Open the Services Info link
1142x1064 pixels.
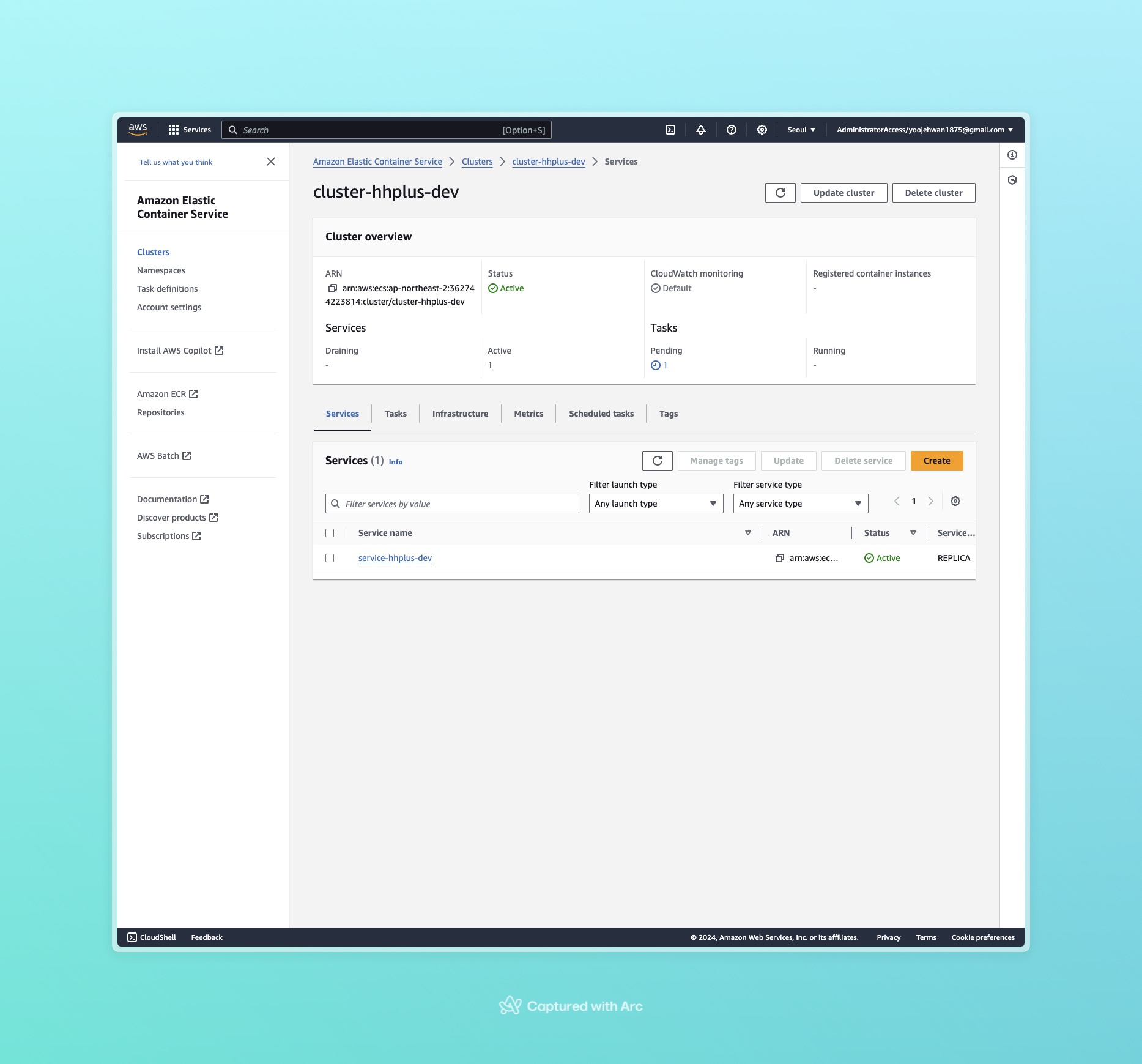[x=396, y=462]
